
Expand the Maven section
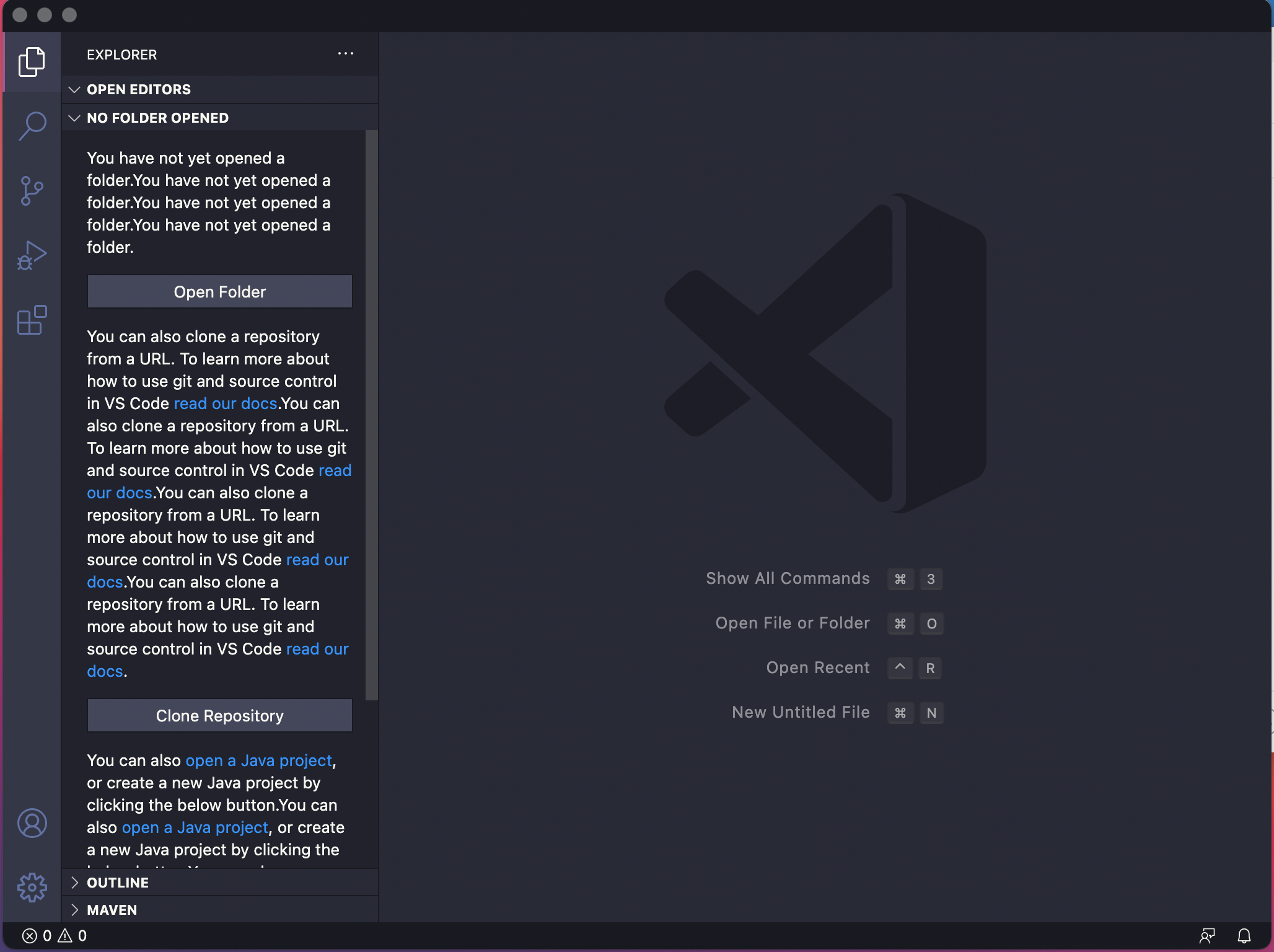[x=75, y=909]
